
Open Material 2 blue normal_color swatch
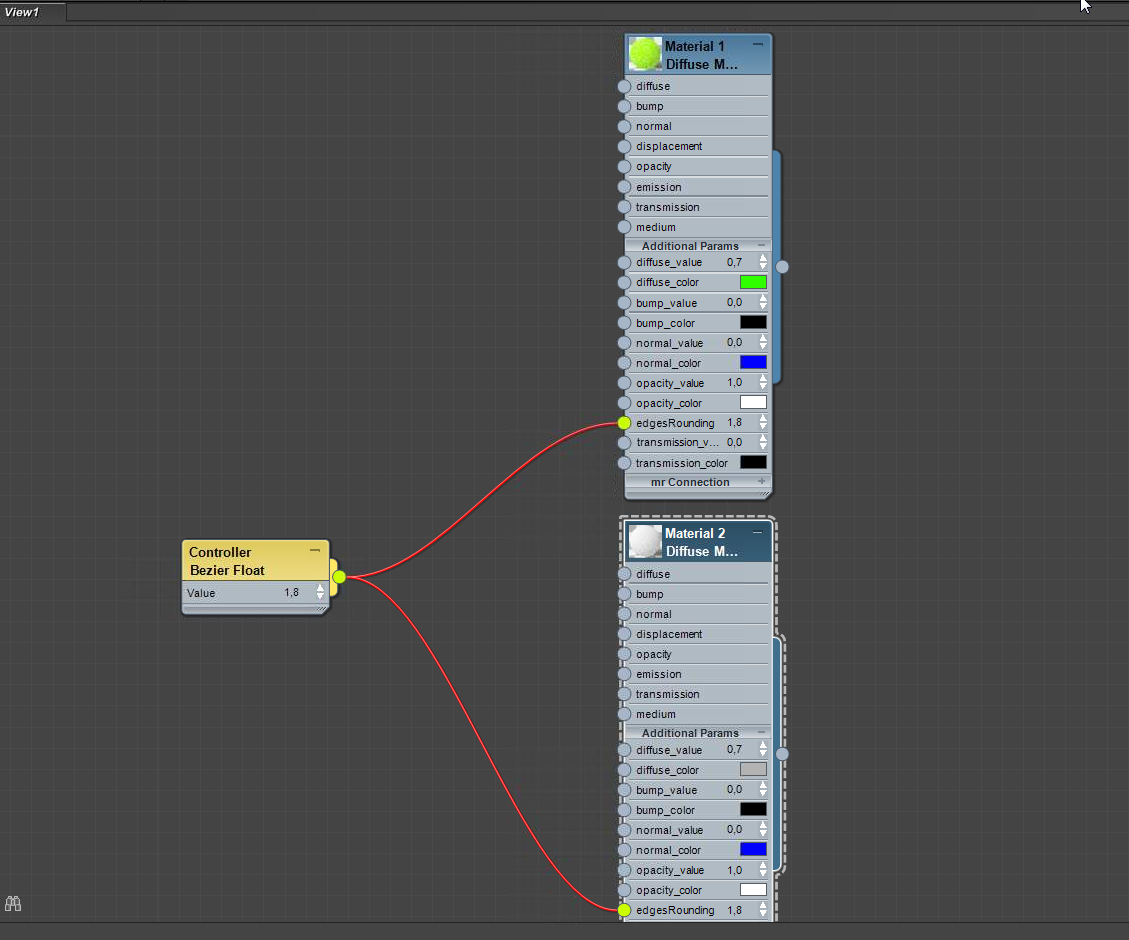(753, 850)
